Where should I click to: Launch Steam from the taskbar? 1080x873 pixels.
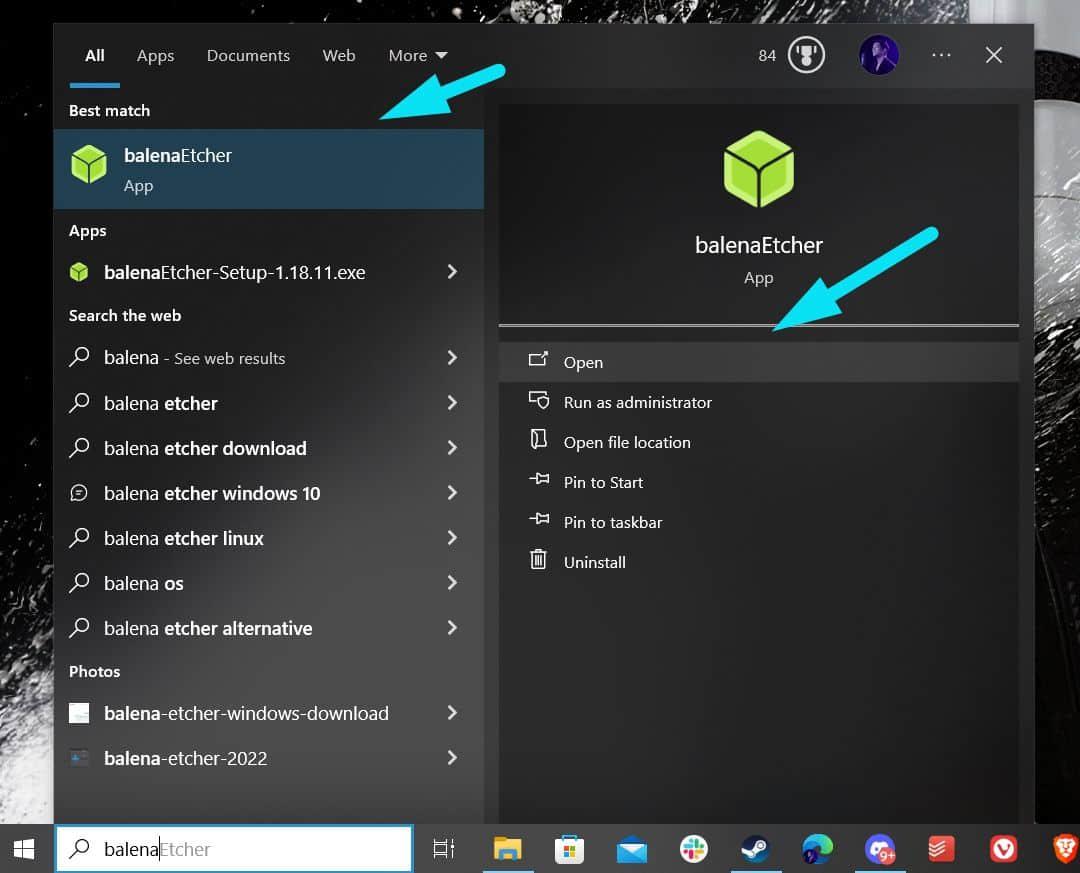click(x=755, y=849)
